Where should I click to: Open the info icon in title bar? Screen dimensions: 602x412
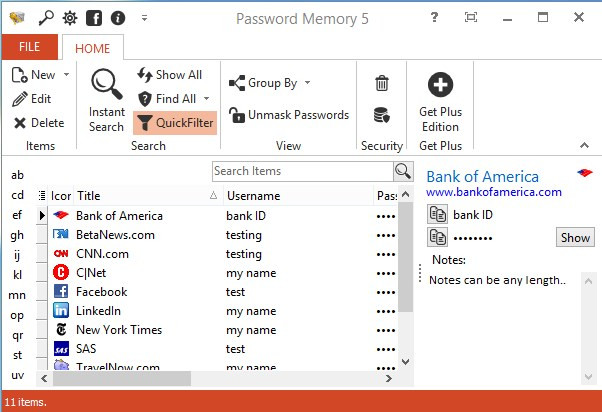(118, 18)
